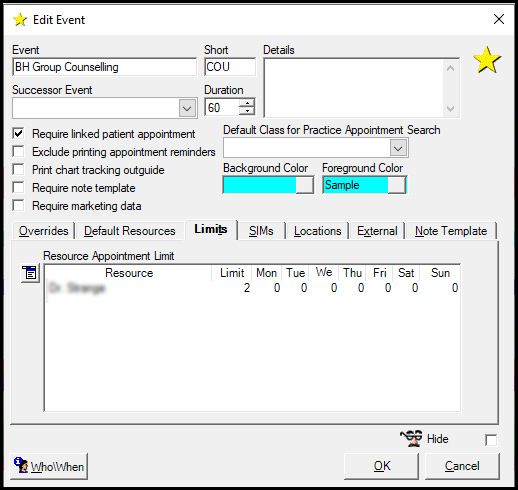This screenshot has width=518, height=490.
Task: Increase Duration with the up spinner arrow
Action: coord(247,103)
